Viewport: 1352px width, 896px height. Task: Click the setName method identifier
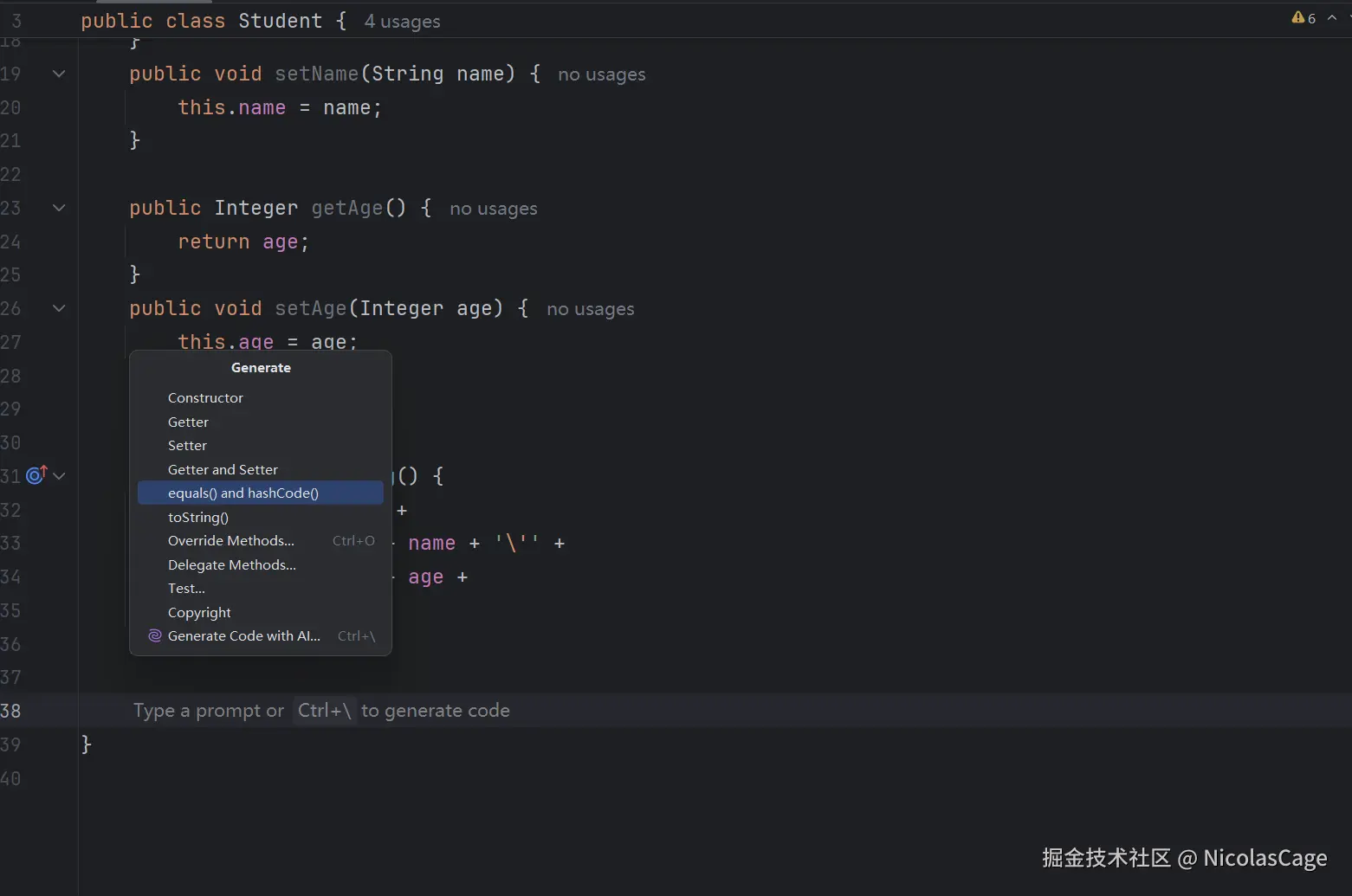(x=316, y=74)
